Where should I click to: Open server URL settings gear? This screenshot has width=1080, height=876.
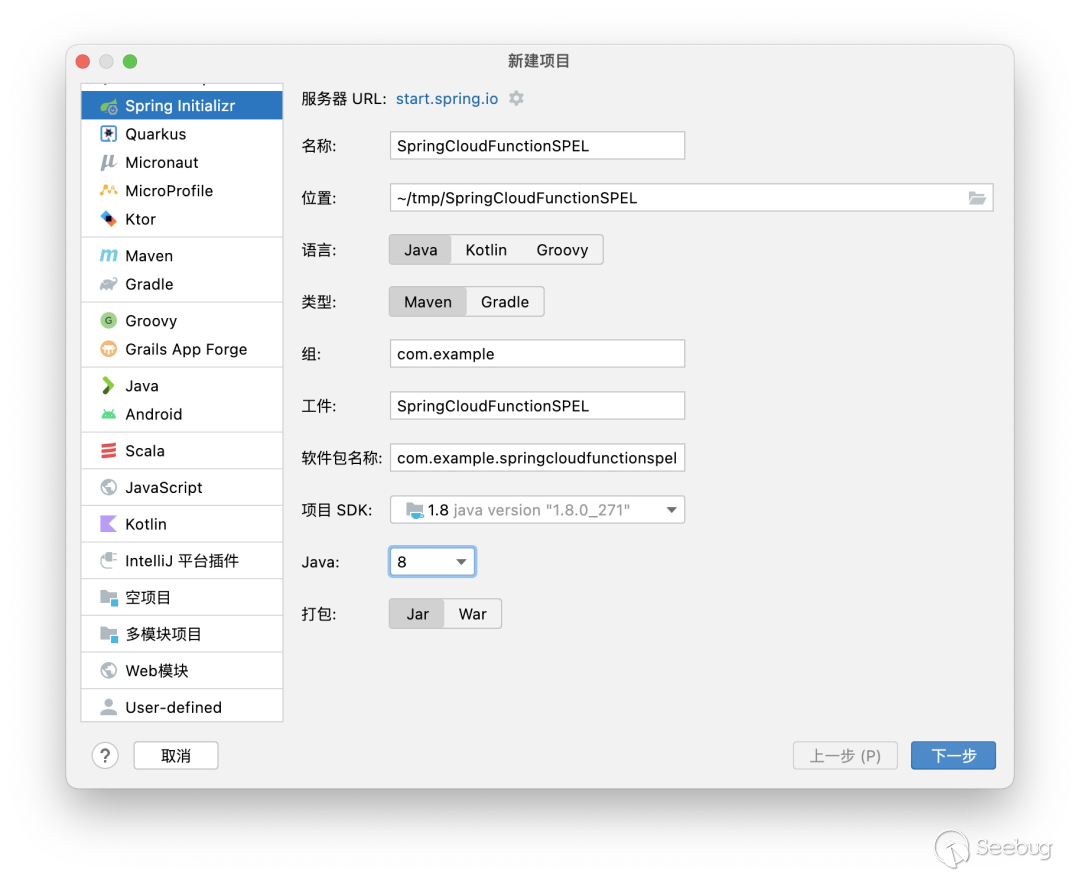[x=516, y=98]
